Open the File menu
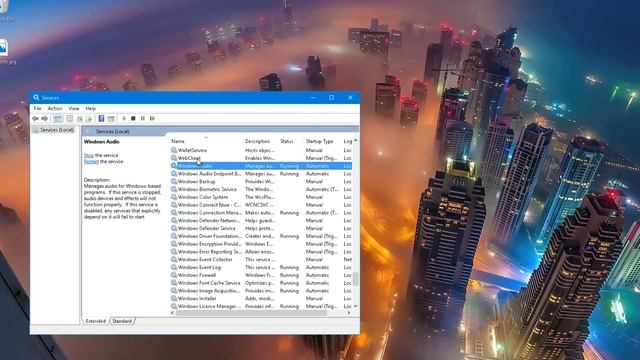 click(x=38, y=109)
